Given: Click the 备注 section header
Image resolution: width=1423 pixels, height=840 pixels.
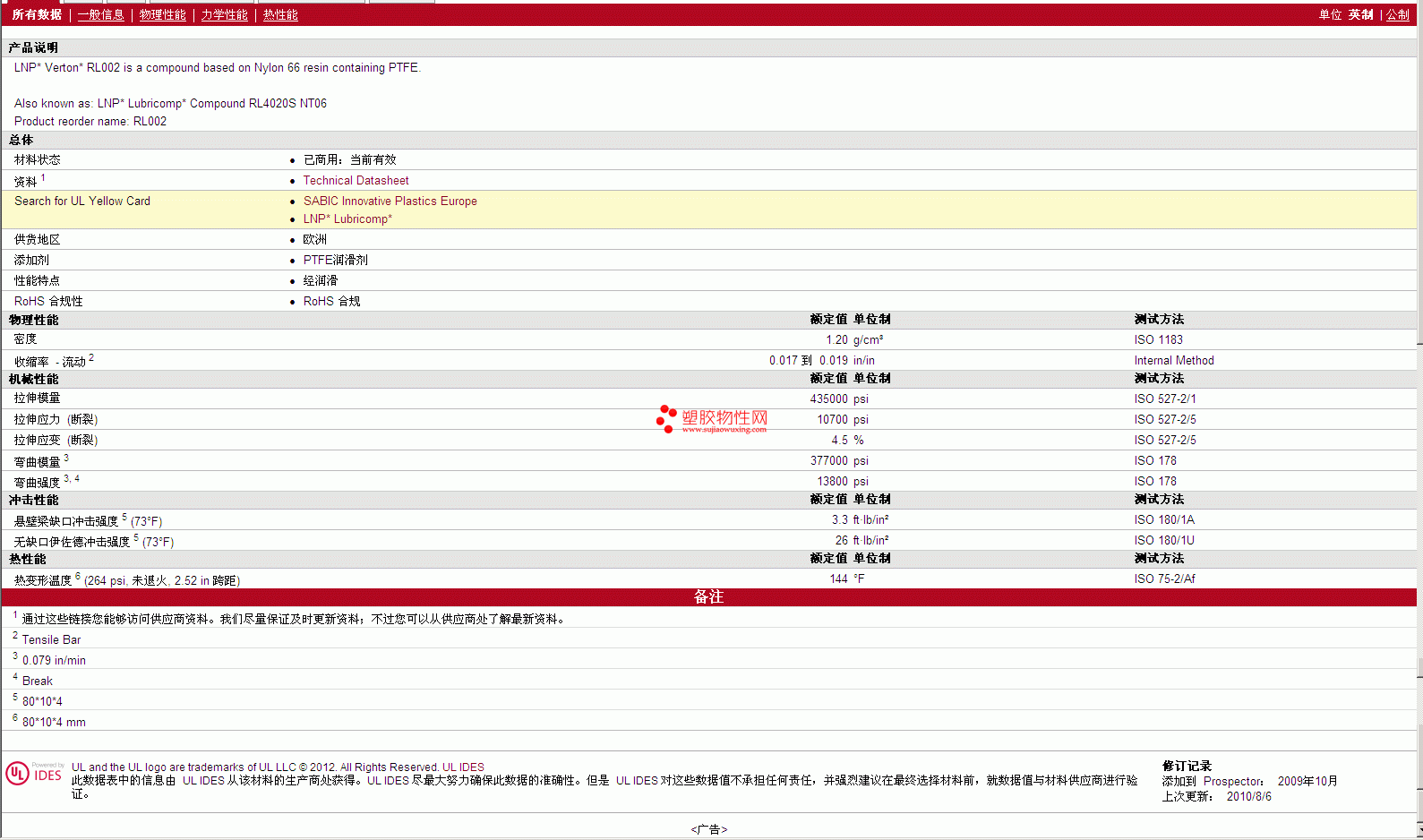Looking at the screenshot, I should (708, 597).
